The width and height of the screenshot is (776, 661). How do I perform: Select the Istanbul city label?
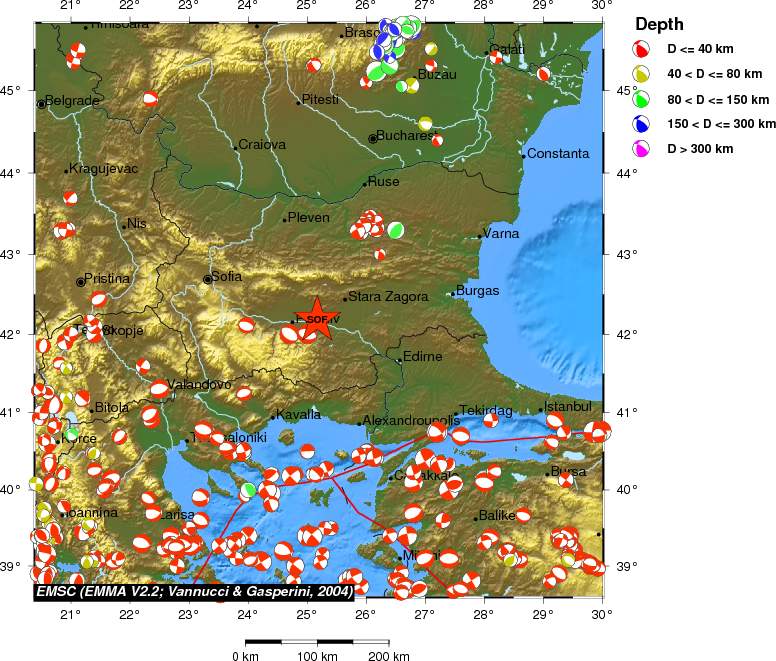point(568,406)
